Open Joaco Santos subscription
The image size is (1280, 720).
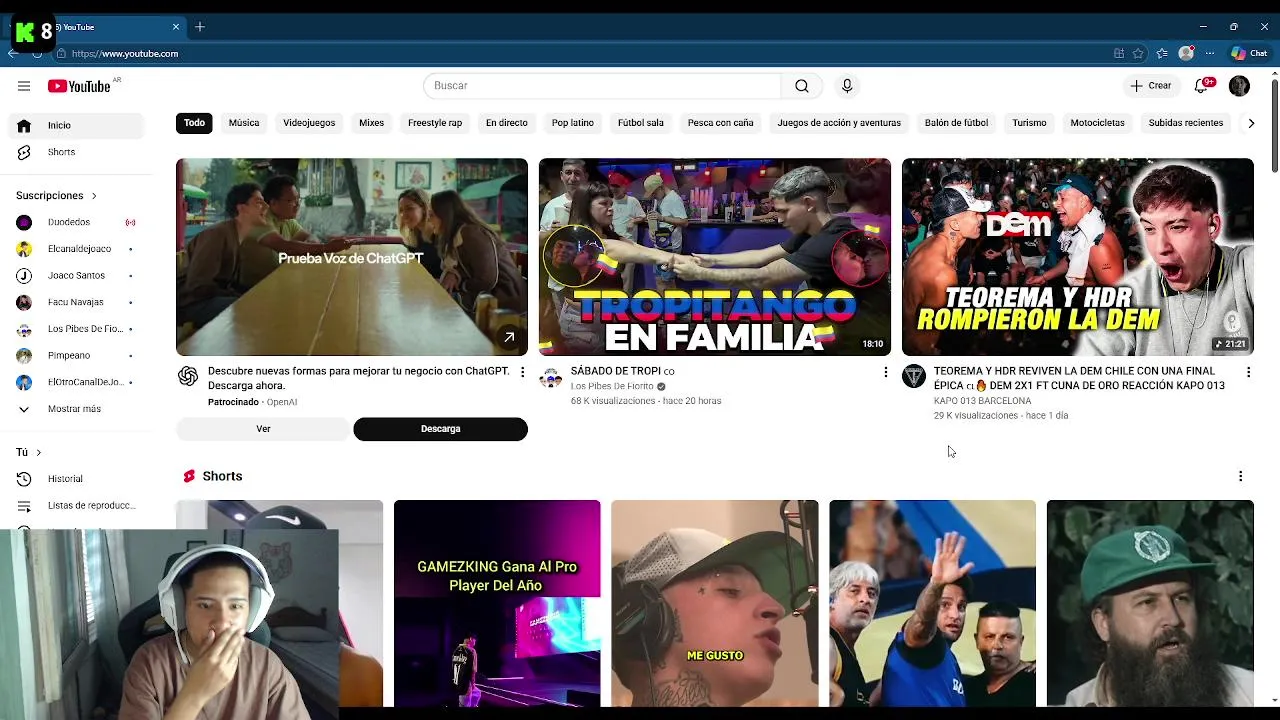[x=78, y=275]
